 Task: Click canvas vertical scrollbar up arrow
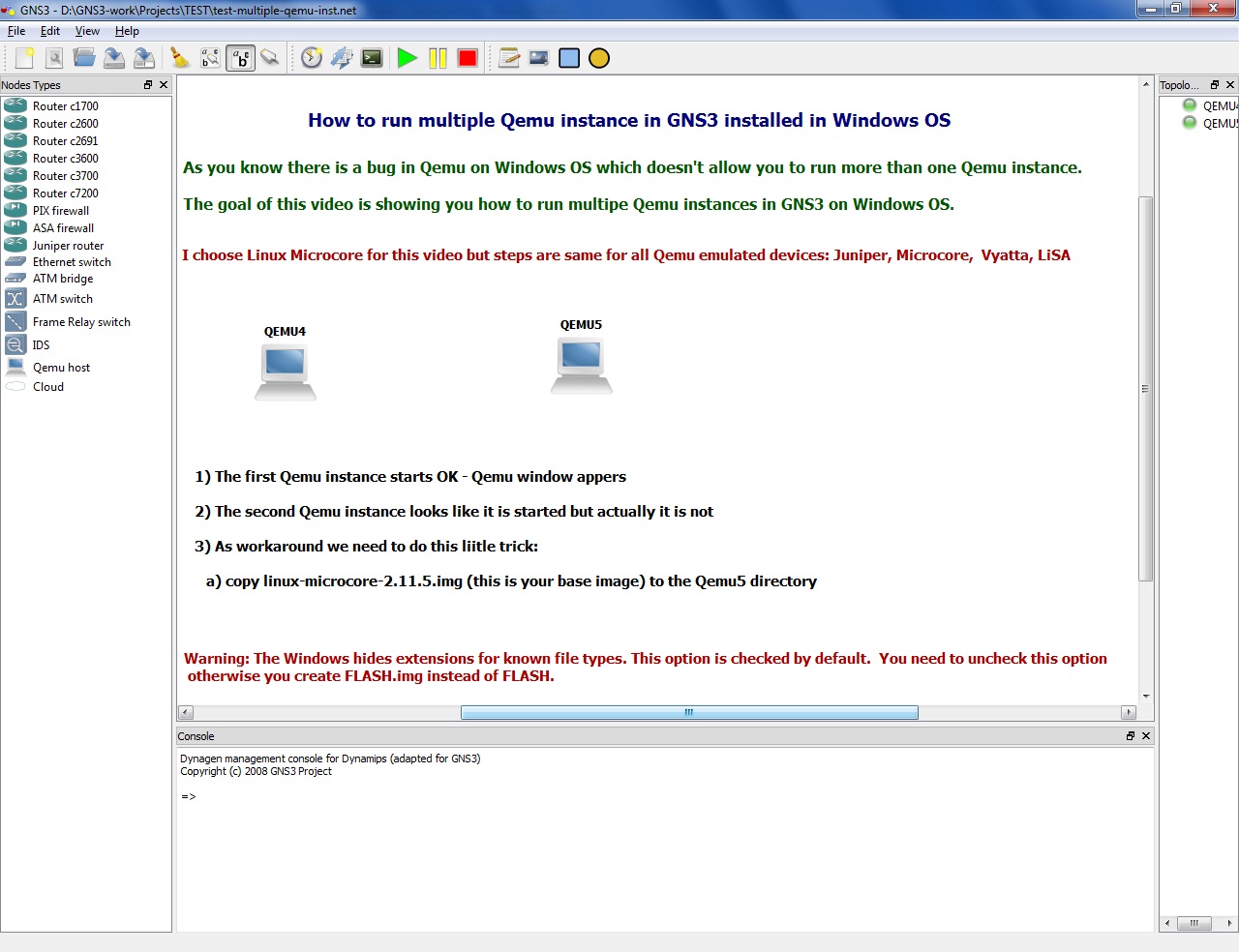pos(1146,85)
